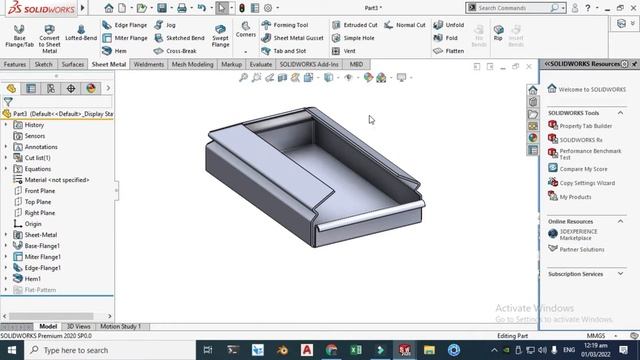Expand the Subscription Services section
The height and width of the screenshot is (360, 640).
click(x=620, y=273)
